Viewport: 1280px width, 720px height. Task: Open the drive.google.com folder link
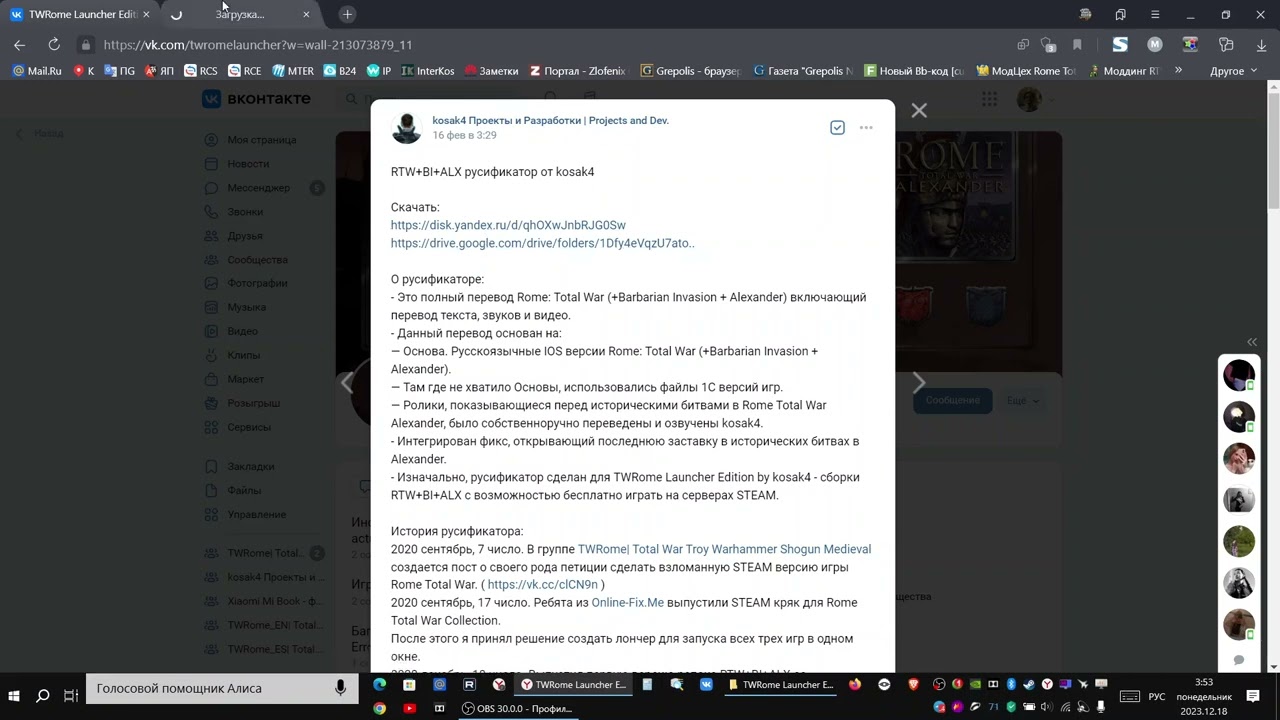[542, 243]
